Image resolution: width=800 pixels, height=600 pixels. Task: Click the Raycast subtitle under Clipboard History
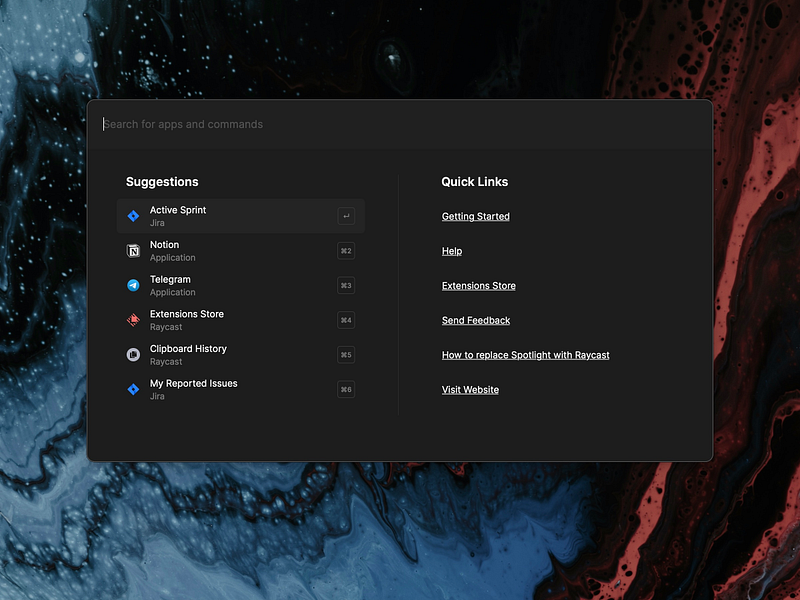tap(166, 362)
